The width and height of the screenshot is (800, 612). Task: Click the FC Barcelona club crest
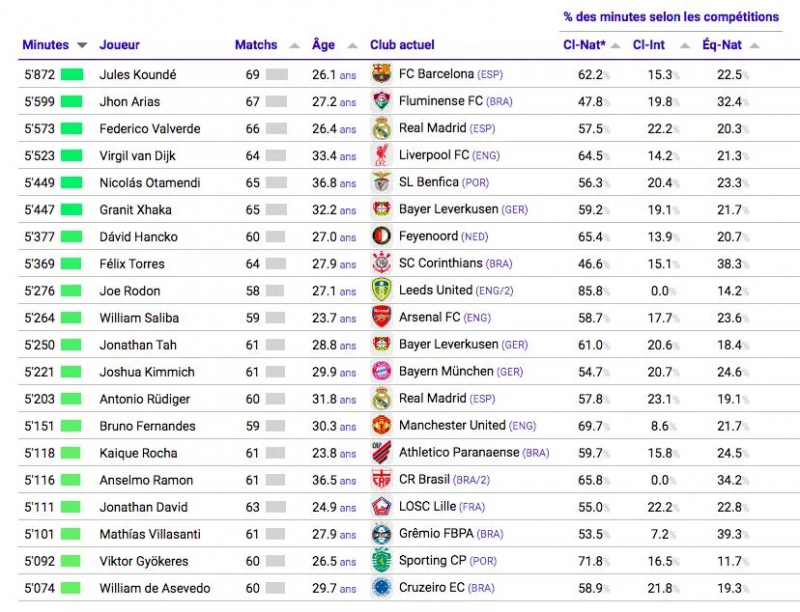(x=381, y=74)
